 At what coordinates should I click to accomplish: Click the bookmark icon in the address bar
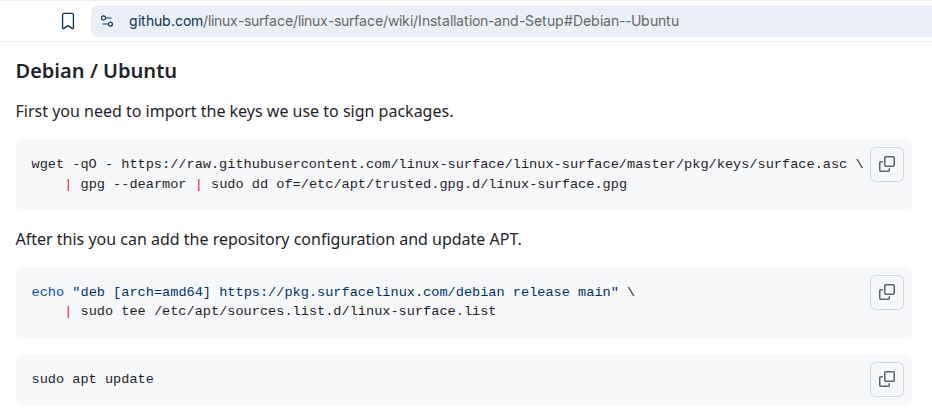(x=67, y=21)
